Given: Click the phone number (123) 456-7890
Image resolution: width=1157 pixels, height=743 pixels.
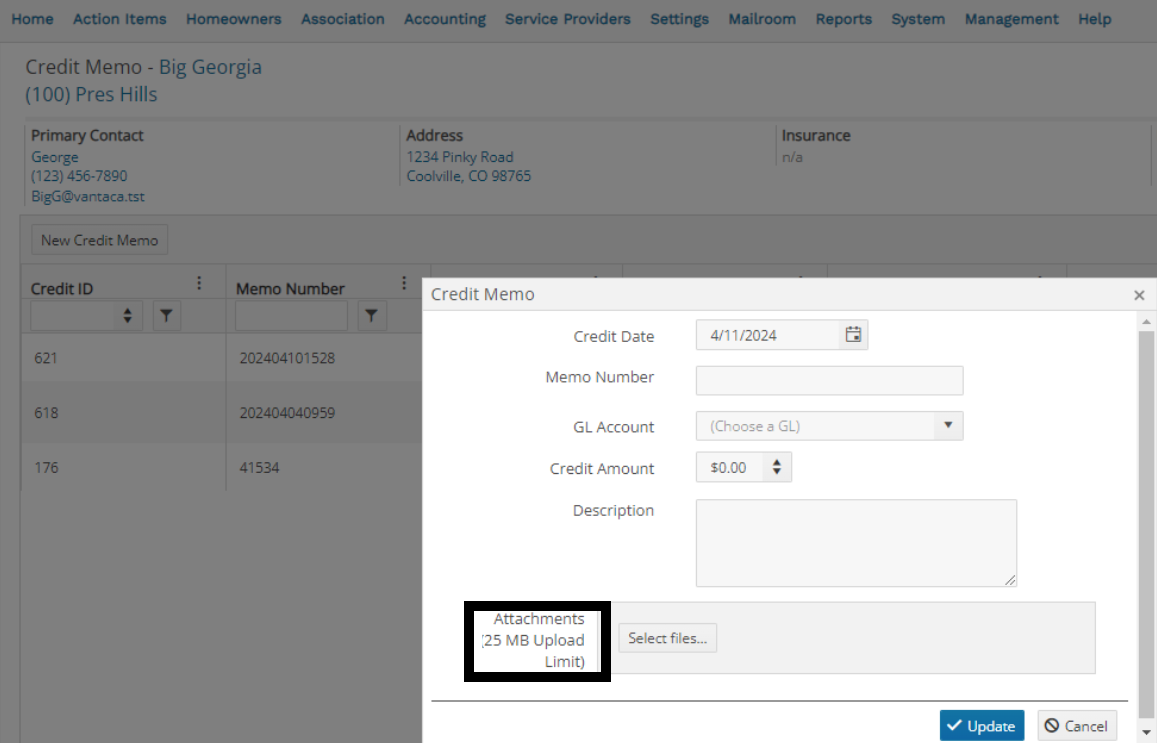Looking at the screenshot, I should 79,176.
